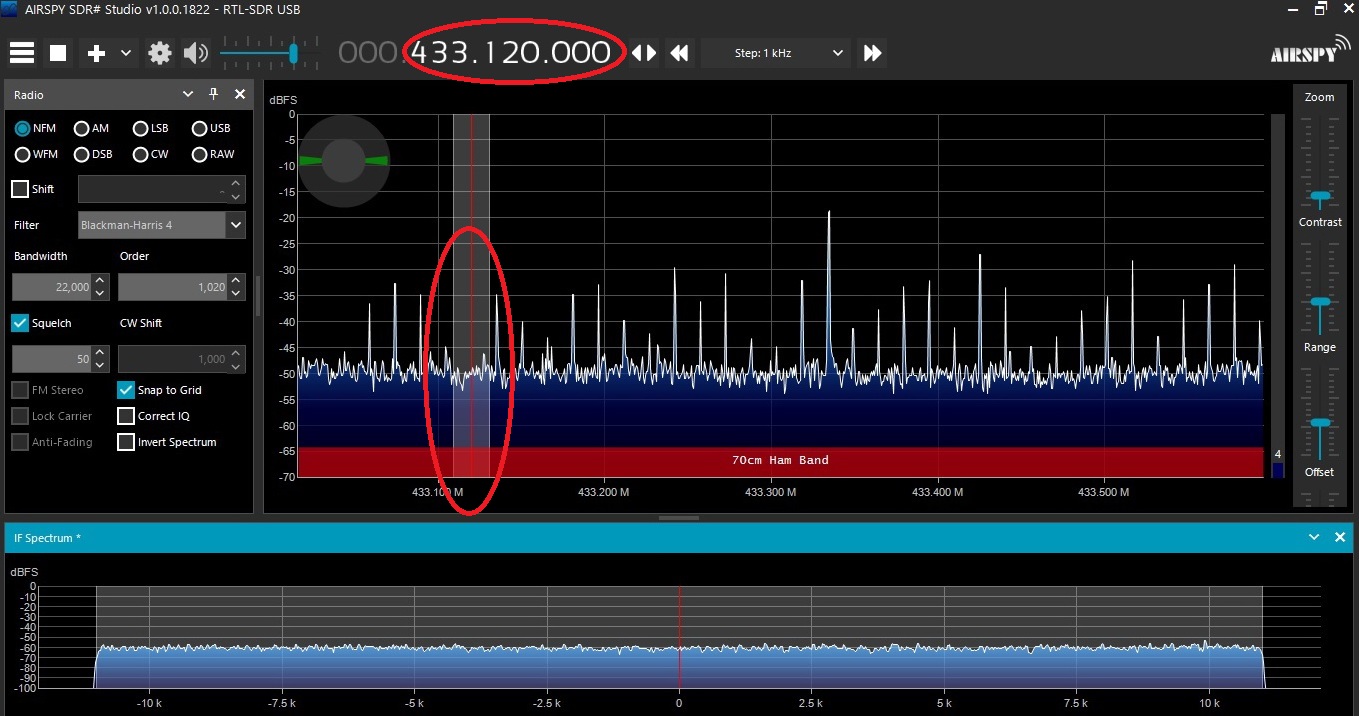Screen dimensions: 1359x716
Task: Decrease Bandwidth with the down arrow
Action: (98, 294)
